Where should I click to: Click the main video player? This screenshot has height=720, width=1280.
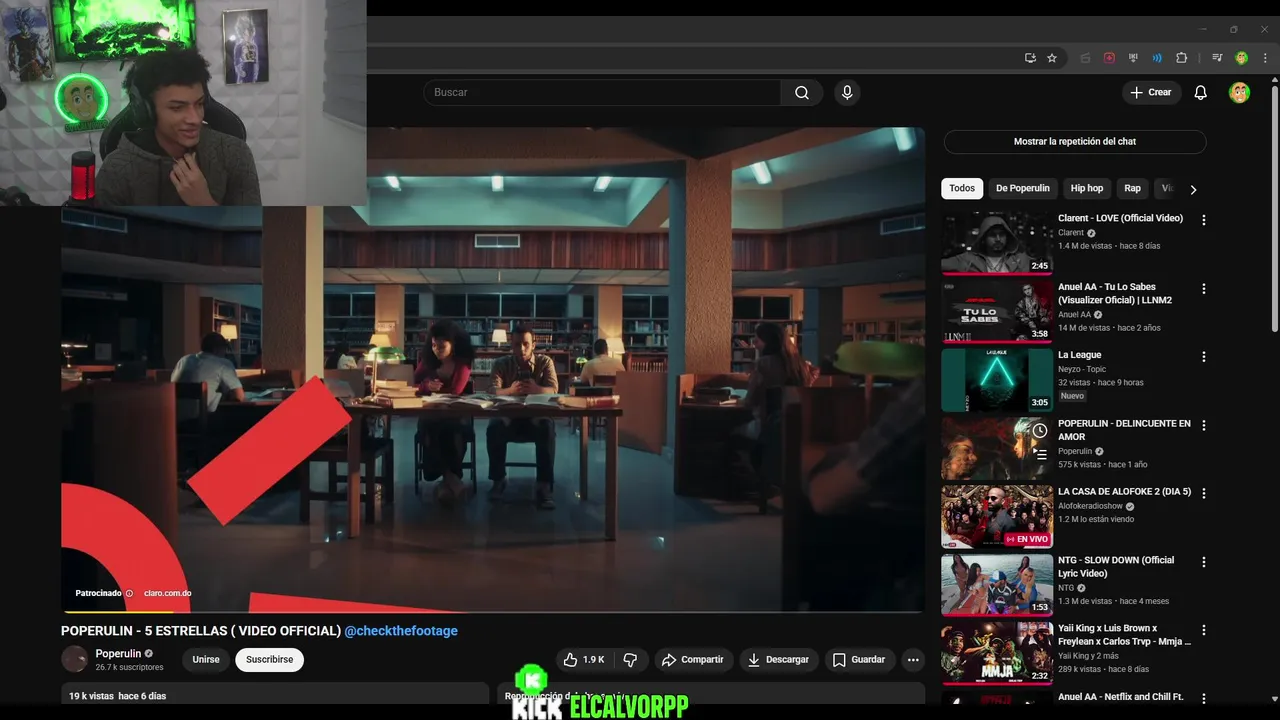pyautogui.click(x=493, y=368)
